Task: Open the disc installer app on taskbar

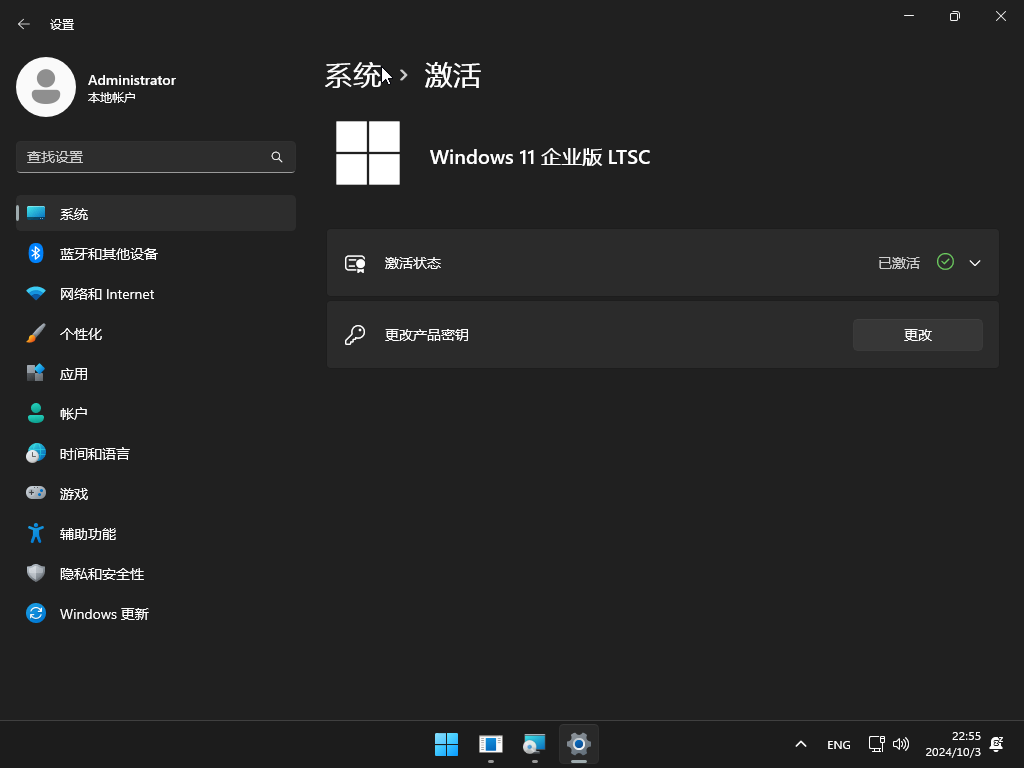Action: (x=534, y=744)
